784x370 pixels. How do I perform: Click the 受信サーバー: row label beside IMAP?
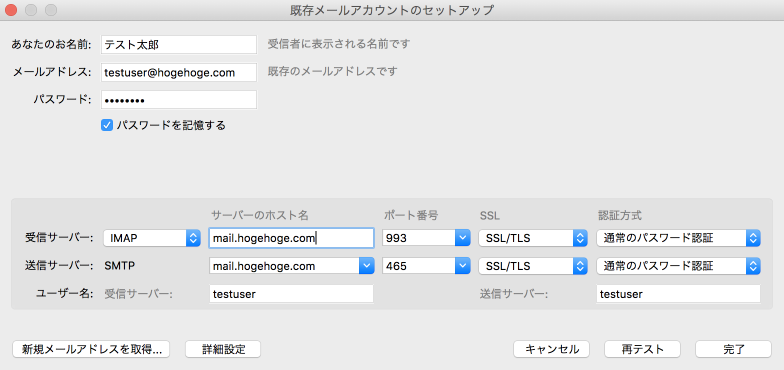point(59,238)
